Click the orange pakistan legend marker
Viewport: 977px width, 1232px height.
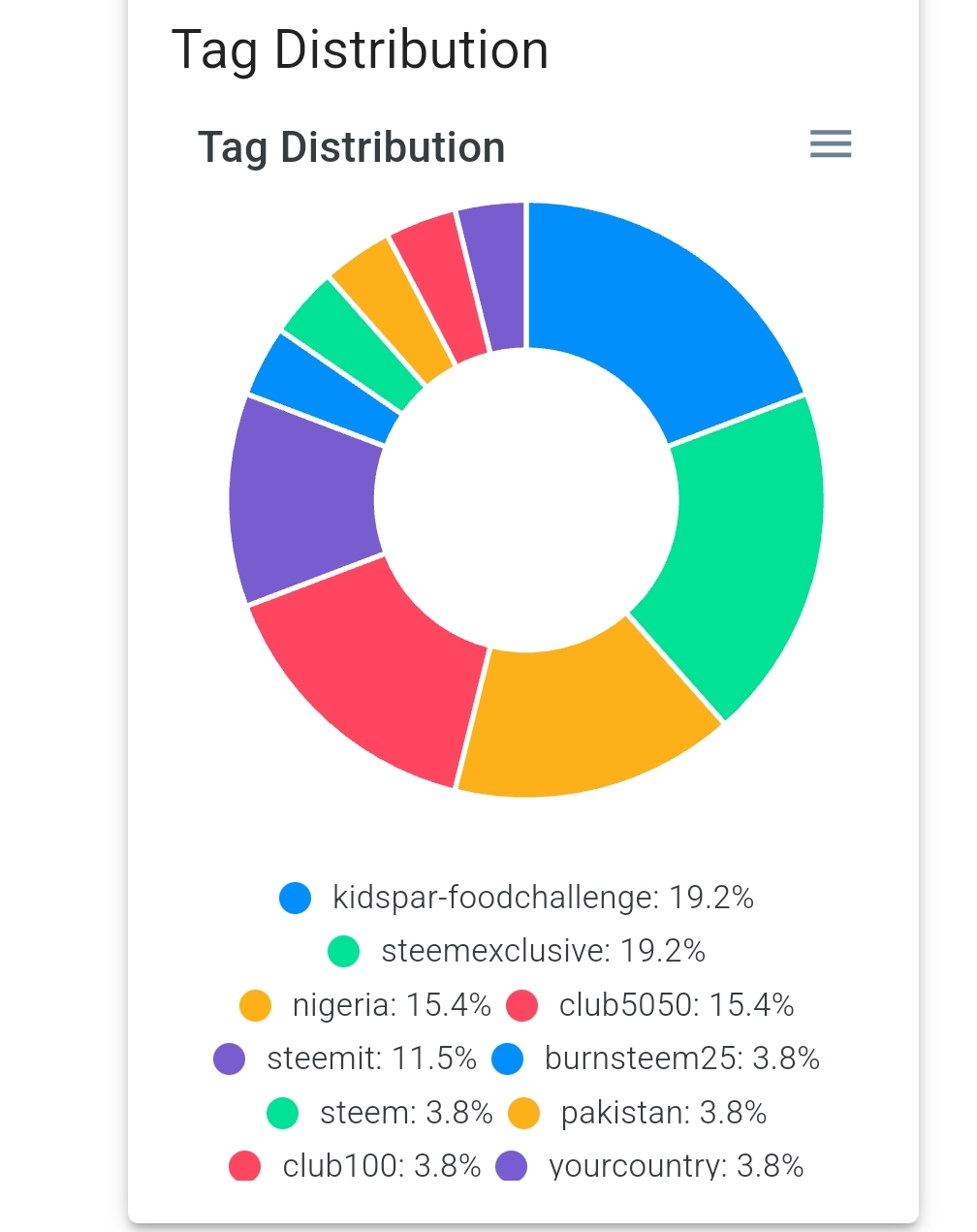click(x=524, y=1113)
